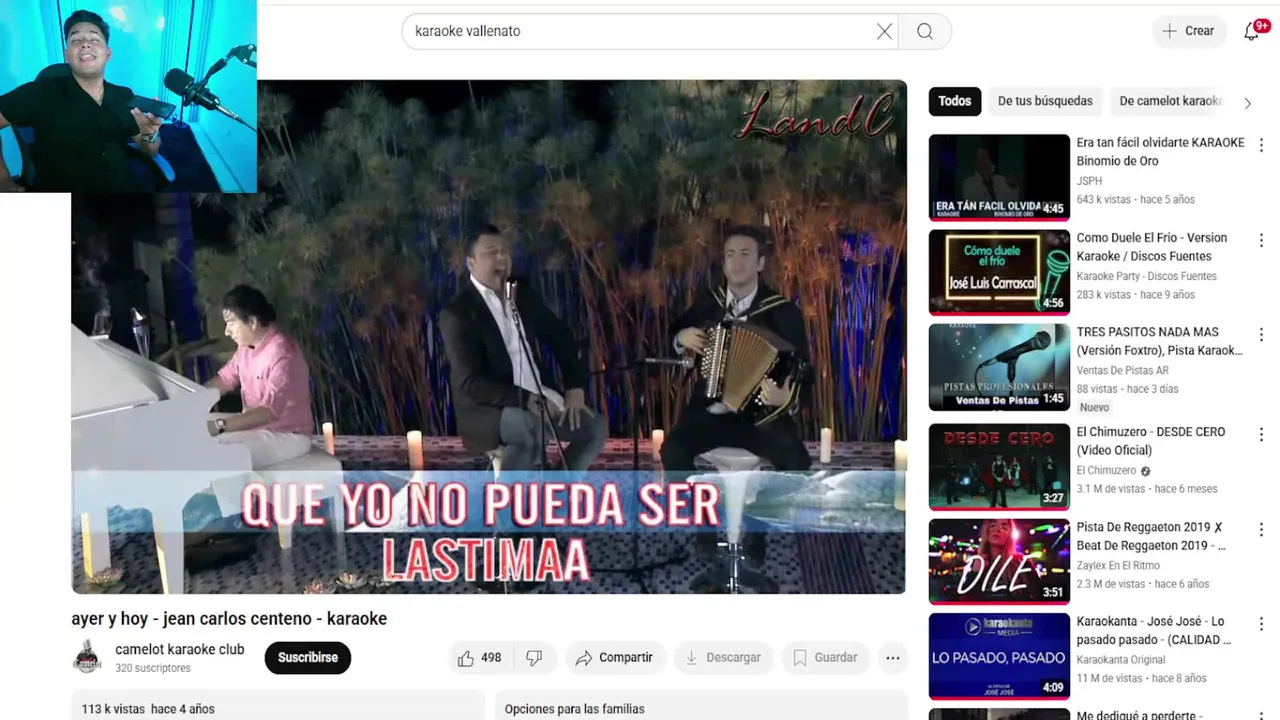Screen dimensions: 1280x720
Task: Open options menu for 'El Chimuzero - DESDE CERO'
Action: 1261,434
